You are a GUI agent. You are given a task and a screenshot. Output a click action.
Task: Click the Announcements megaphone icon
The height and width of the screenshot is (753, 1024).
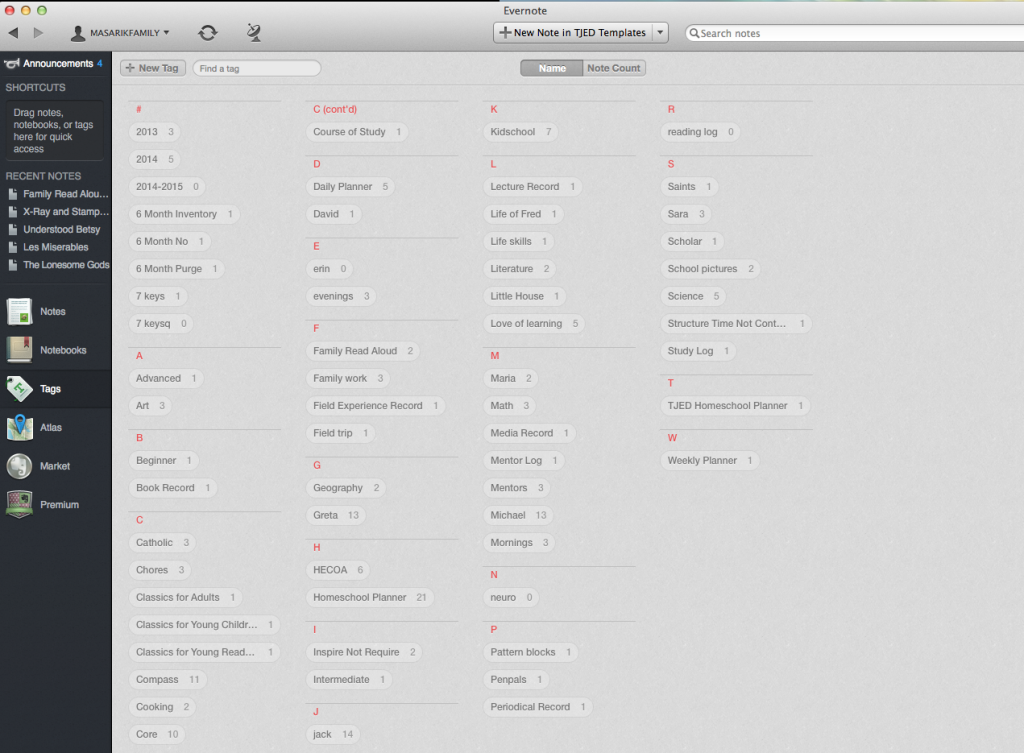point(12,63)
